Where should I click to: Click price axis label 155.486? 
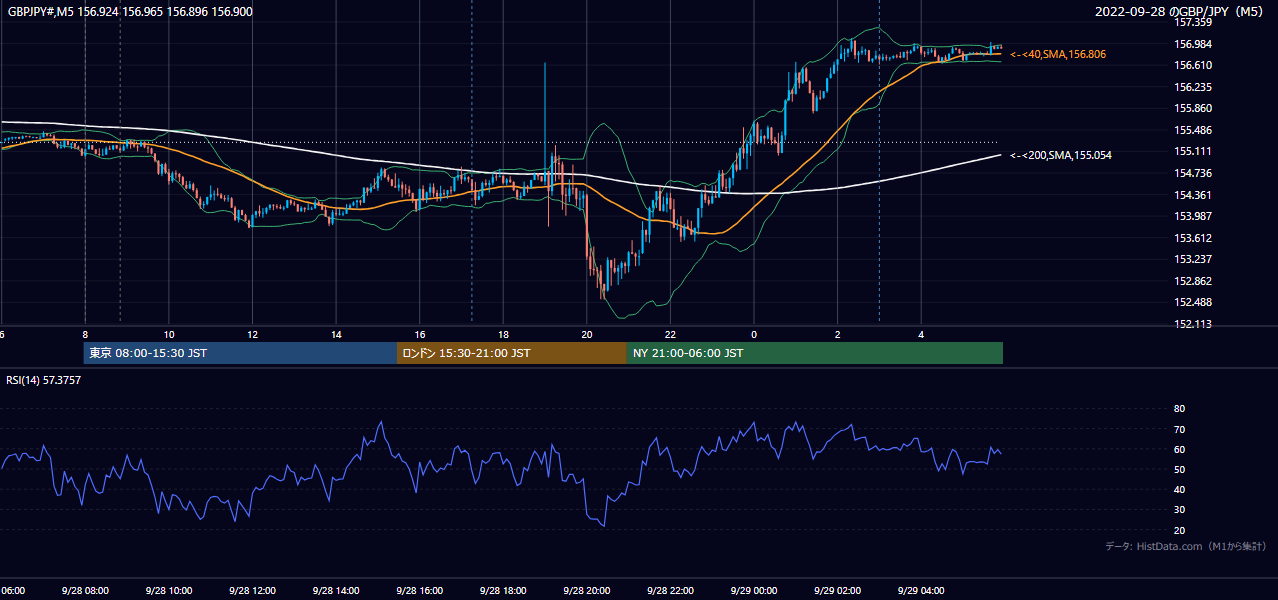coord(1194,130)
